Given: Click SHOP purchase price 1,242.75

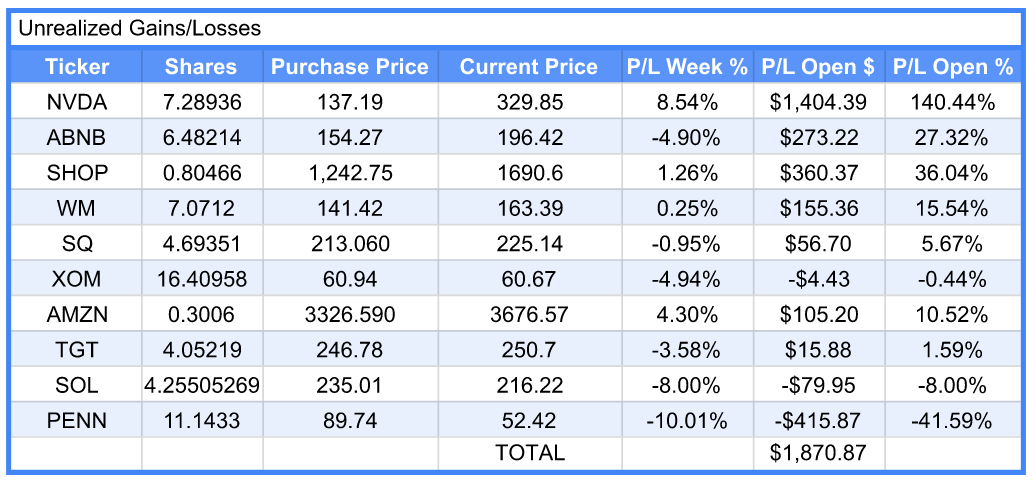Looking at the screenshot, I should click(350, 173).
